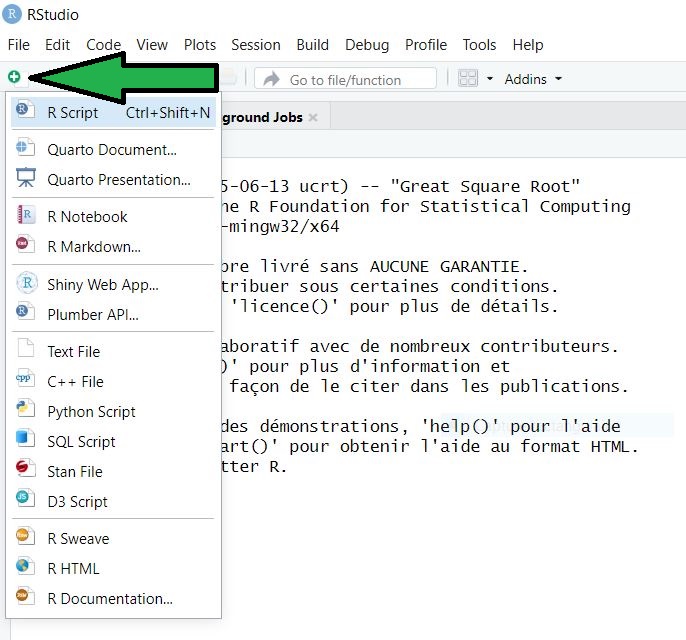Open the View menu
The height and width of the screenshot is (640, 686).
click(152, 45)
